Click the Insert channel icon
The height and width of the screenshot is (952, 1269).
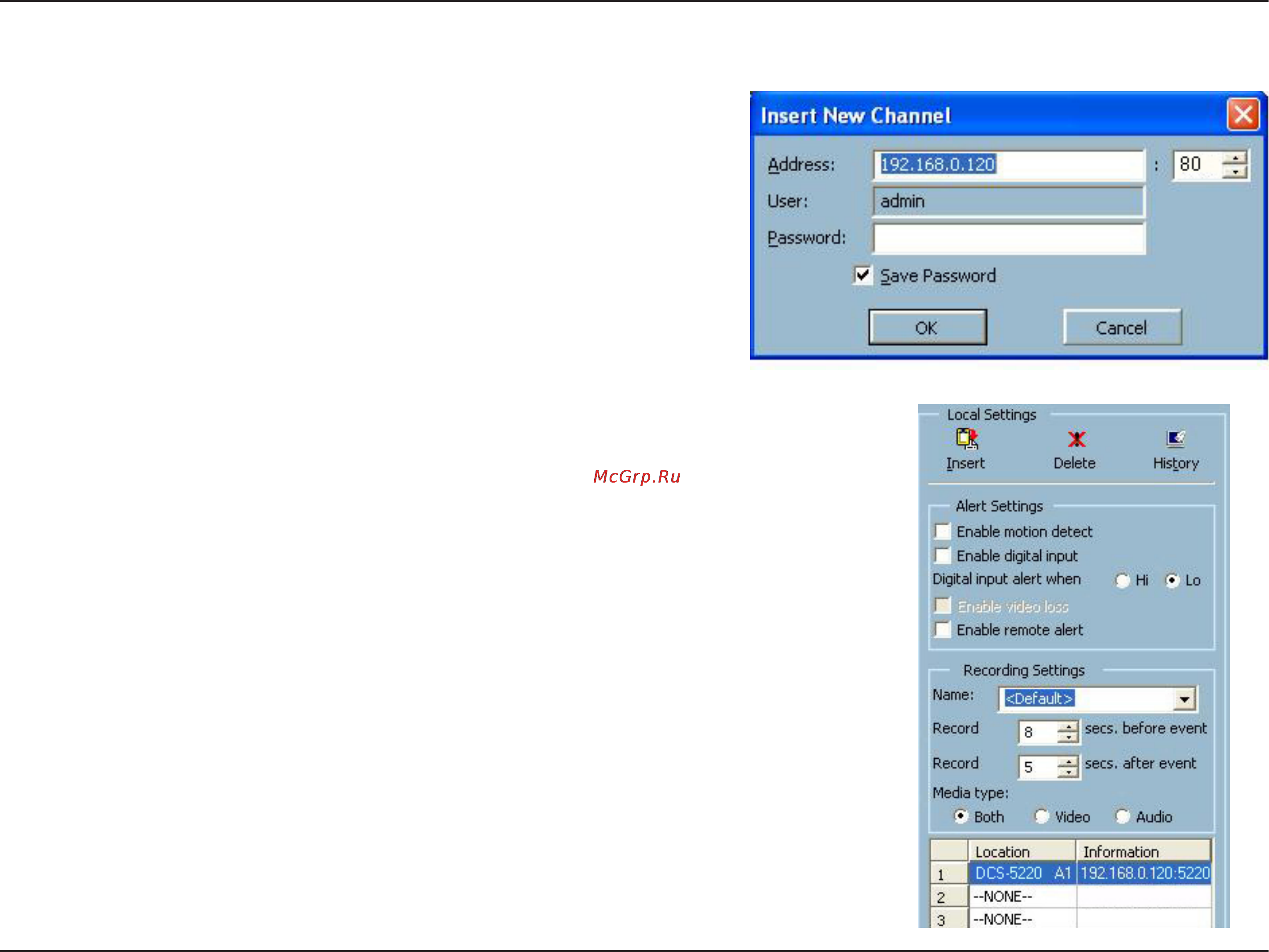[x=967, y=439]
